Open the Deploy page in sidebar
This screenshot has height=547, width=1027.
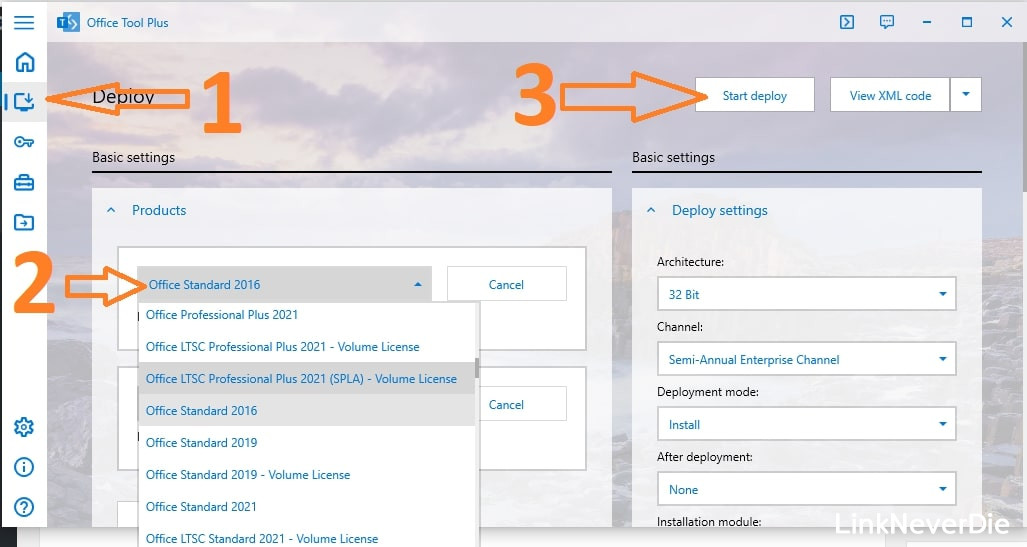coord(24,101)
